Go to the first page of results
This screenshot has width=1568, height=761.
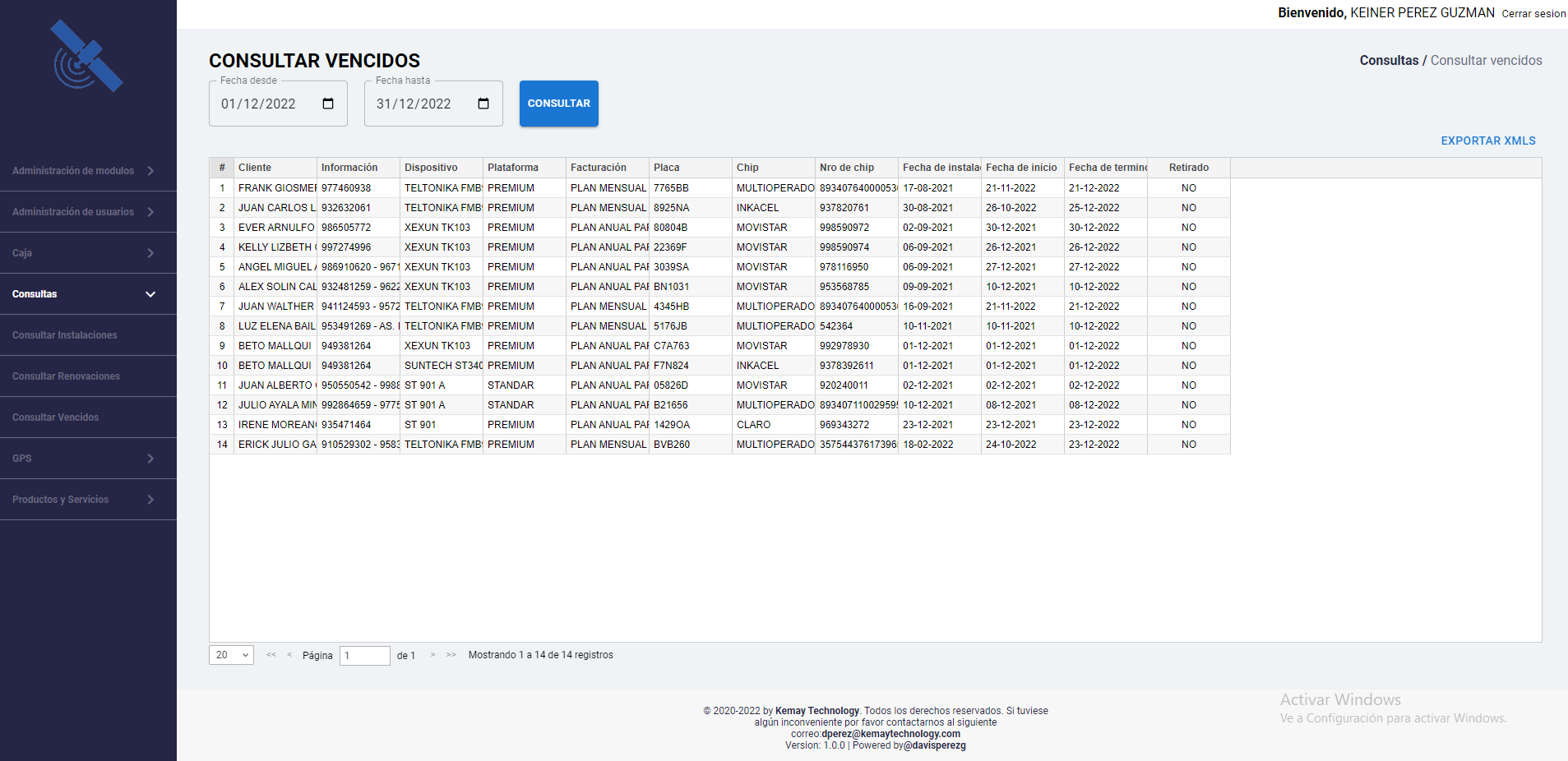tap(271, 655)
